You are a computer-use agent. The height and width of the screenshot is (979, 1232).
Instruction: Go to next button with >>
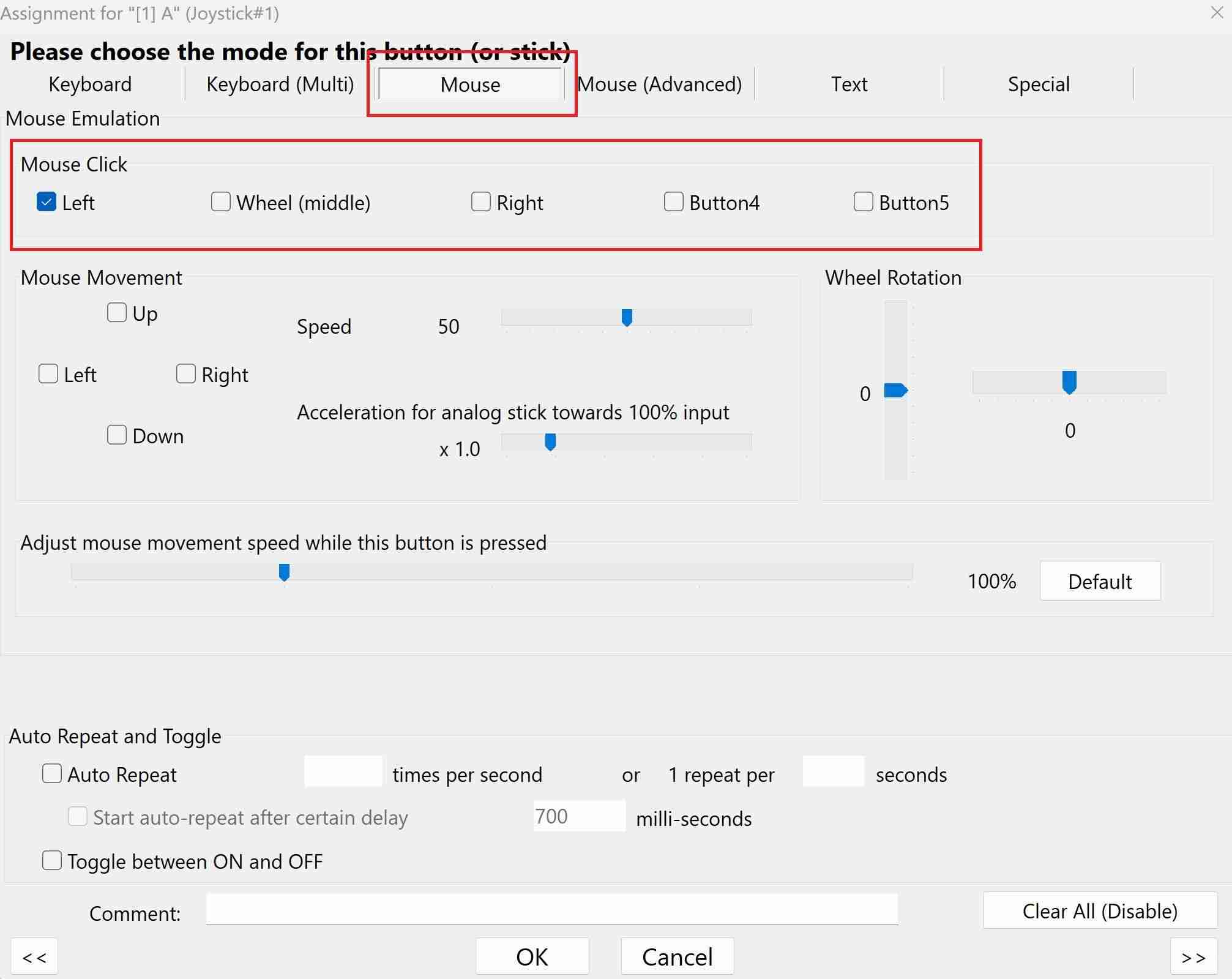coord(1193,956)
